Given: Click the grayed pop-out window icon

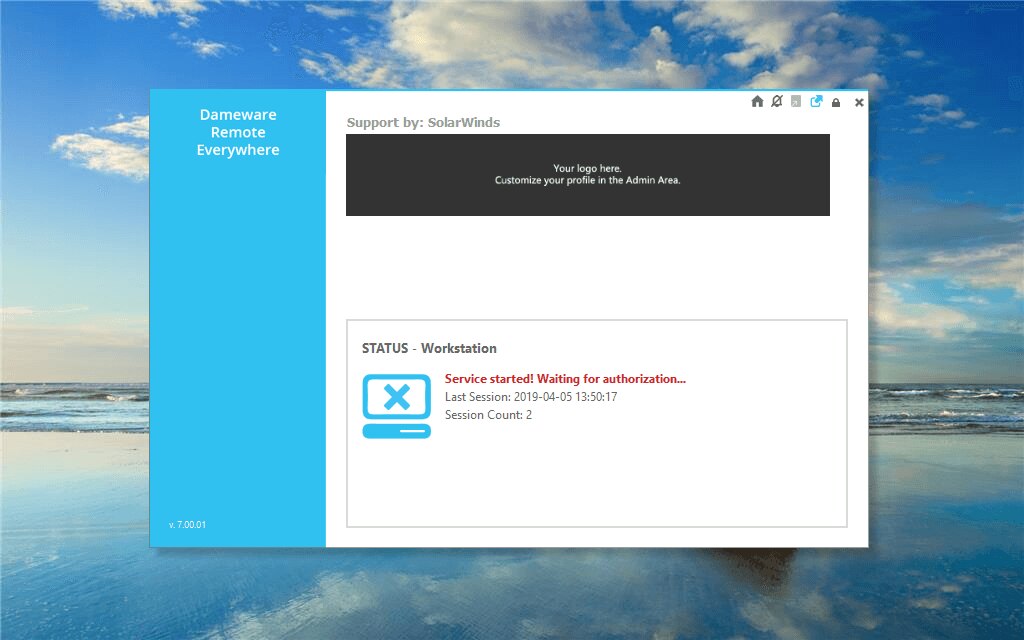Looking at the screenshot, I should point(796,102).
